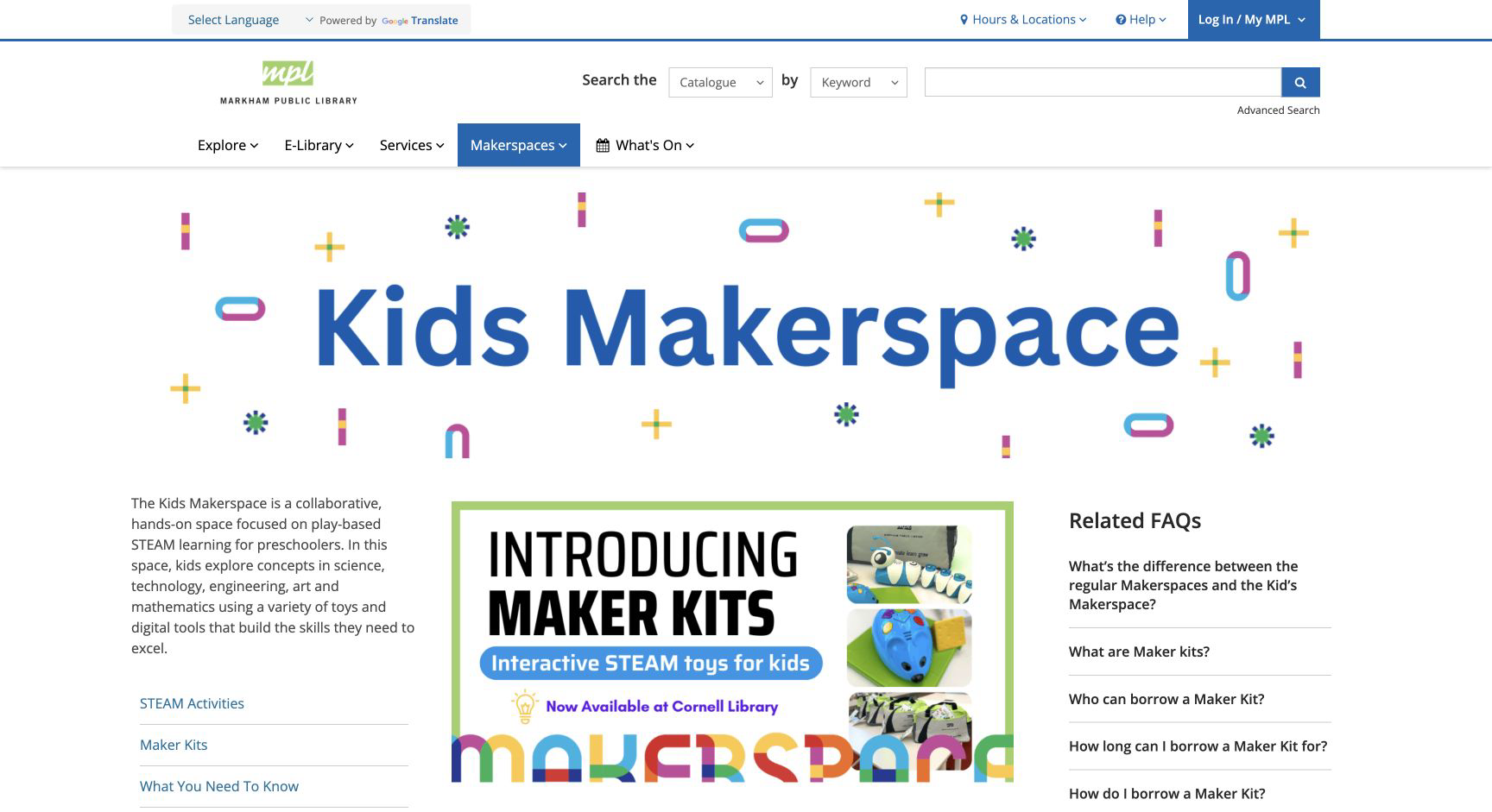Open the Maker Kits sidebar link
The width and height of the screenshot is (1492, 812).
[x=174, y=745]
